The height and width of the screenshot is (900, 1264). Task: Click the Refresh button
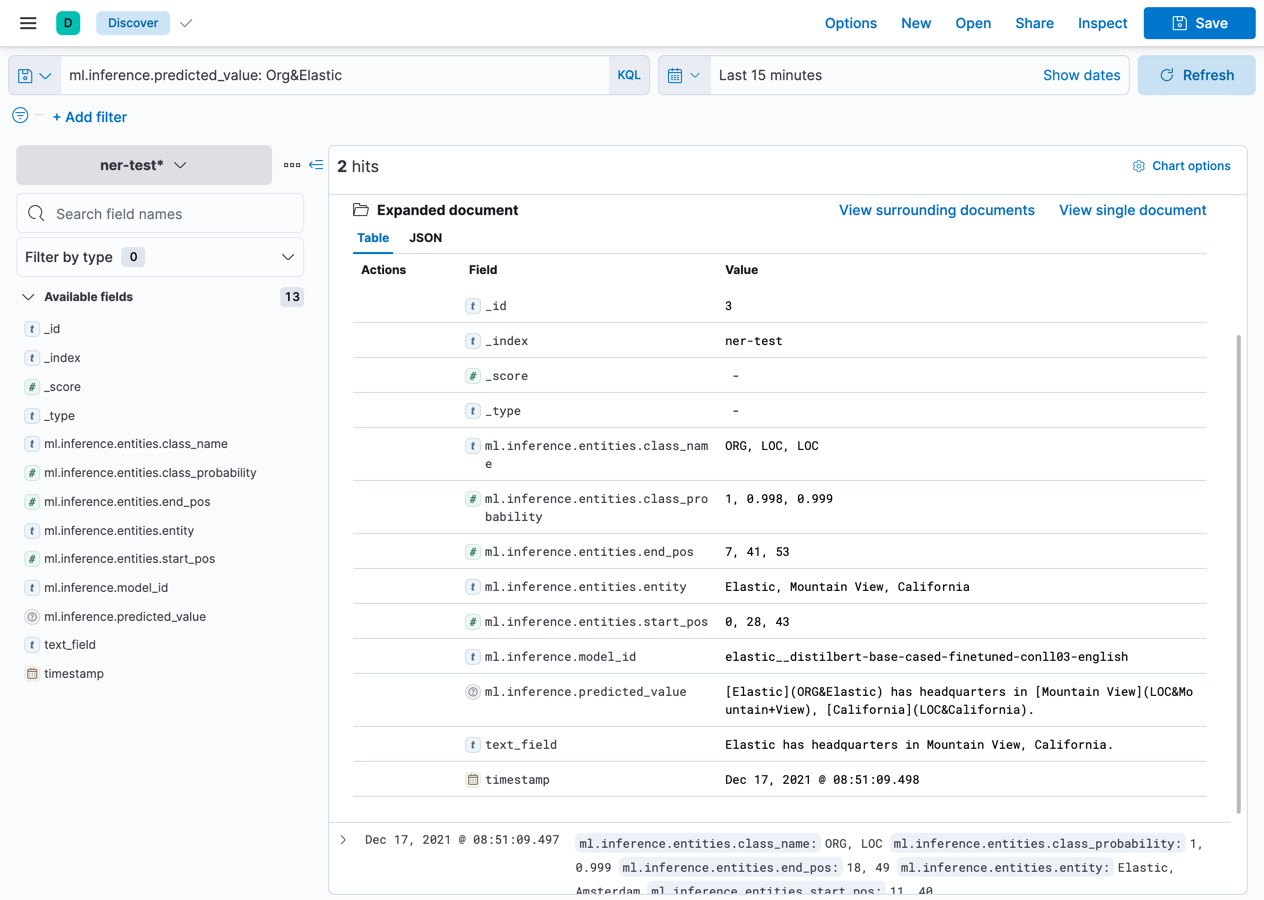pos(1196,74)
